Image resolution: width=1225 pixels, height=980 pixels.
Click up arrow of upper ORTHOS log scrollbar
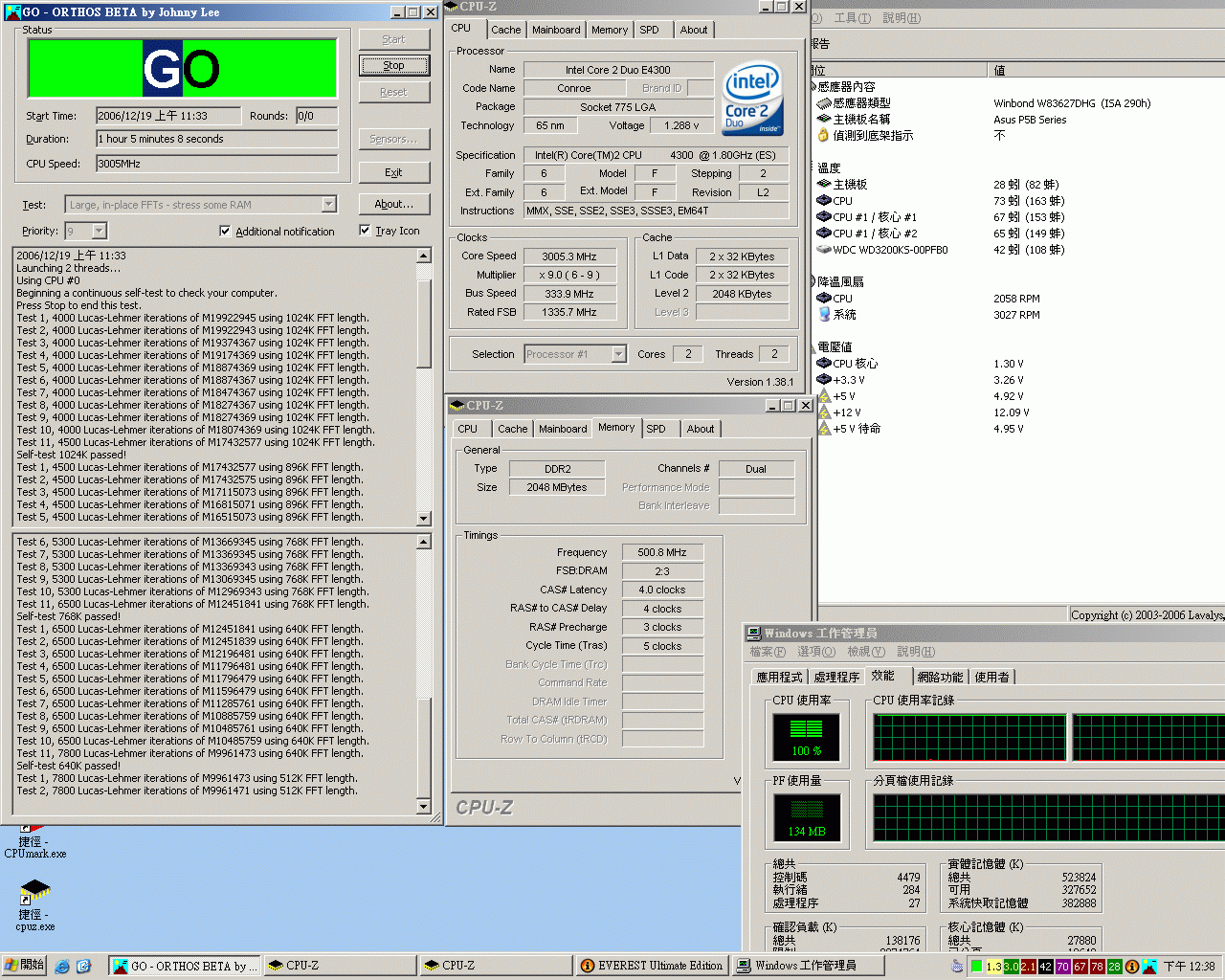pyautogui.click(x=424, y=256)
